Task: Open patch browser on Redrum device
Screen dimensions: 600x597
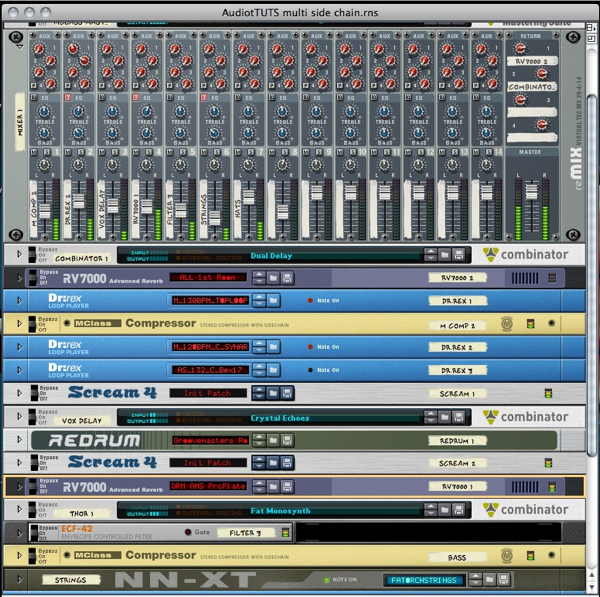Action: coord(273,440)
